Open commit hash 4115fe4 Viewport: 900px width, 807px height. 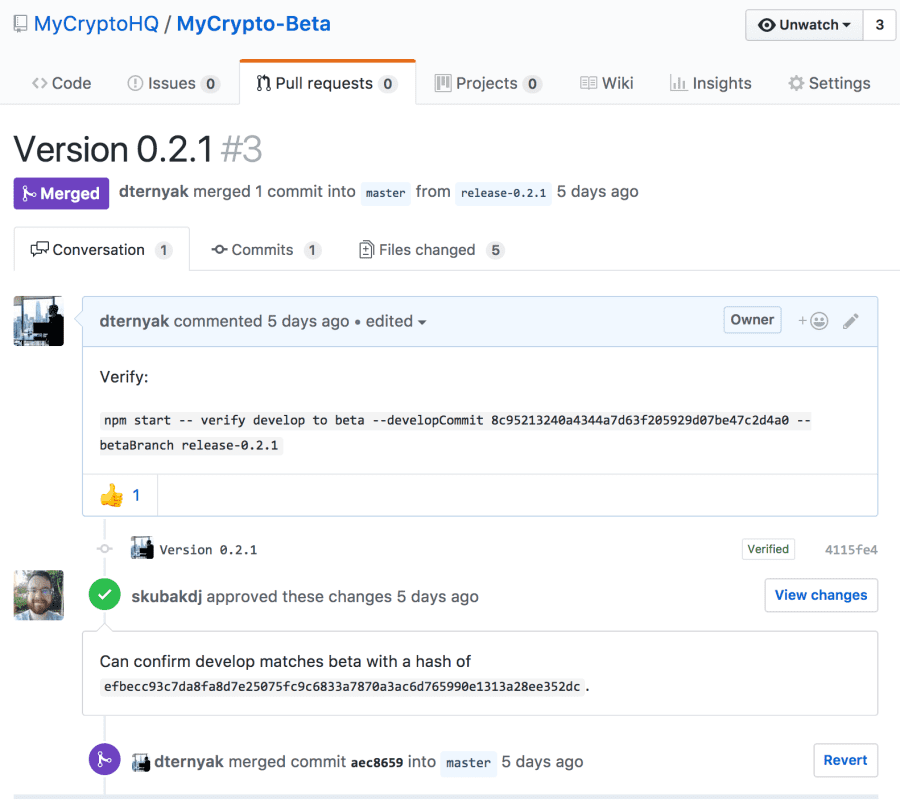tap(851, 550)
